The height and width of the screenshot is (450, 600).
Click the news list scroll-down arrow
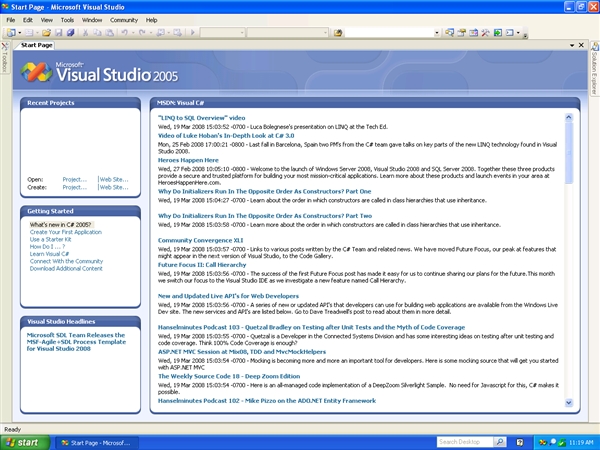click(569, 402)
